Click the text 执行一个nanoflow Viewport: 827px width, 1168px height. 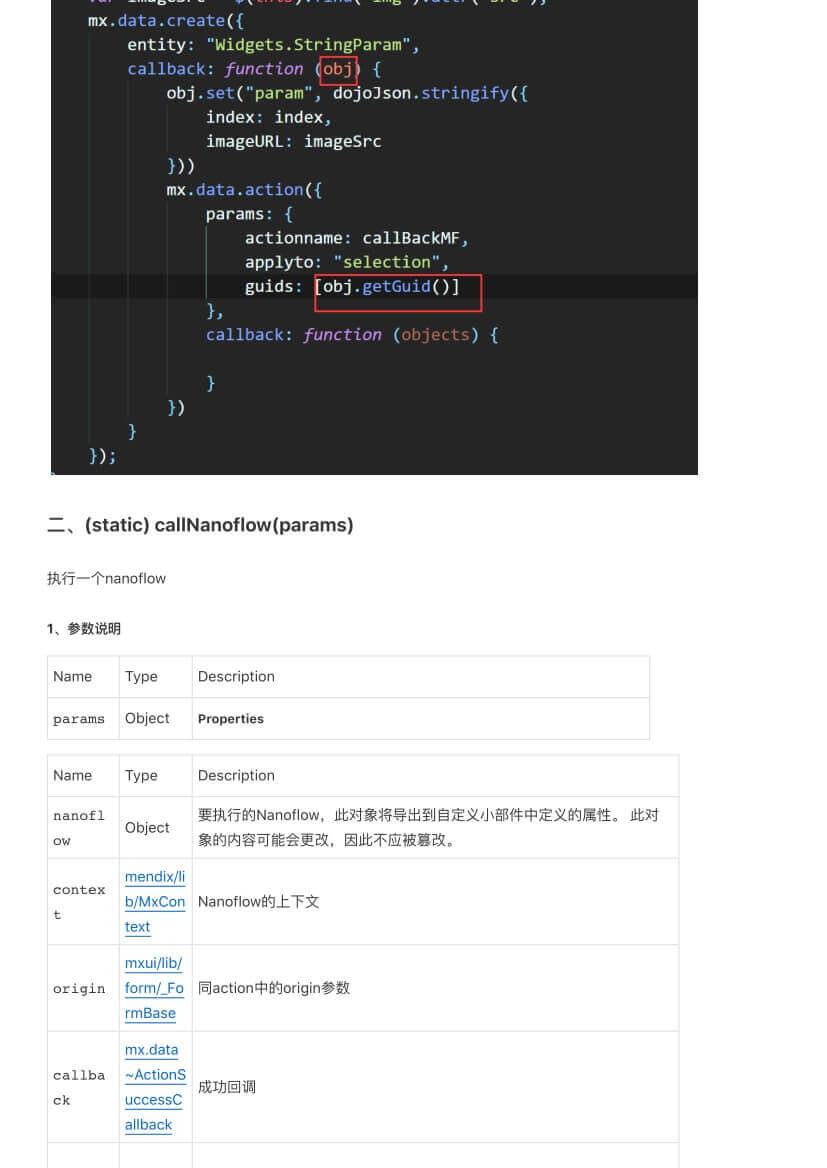pos(107,579)
